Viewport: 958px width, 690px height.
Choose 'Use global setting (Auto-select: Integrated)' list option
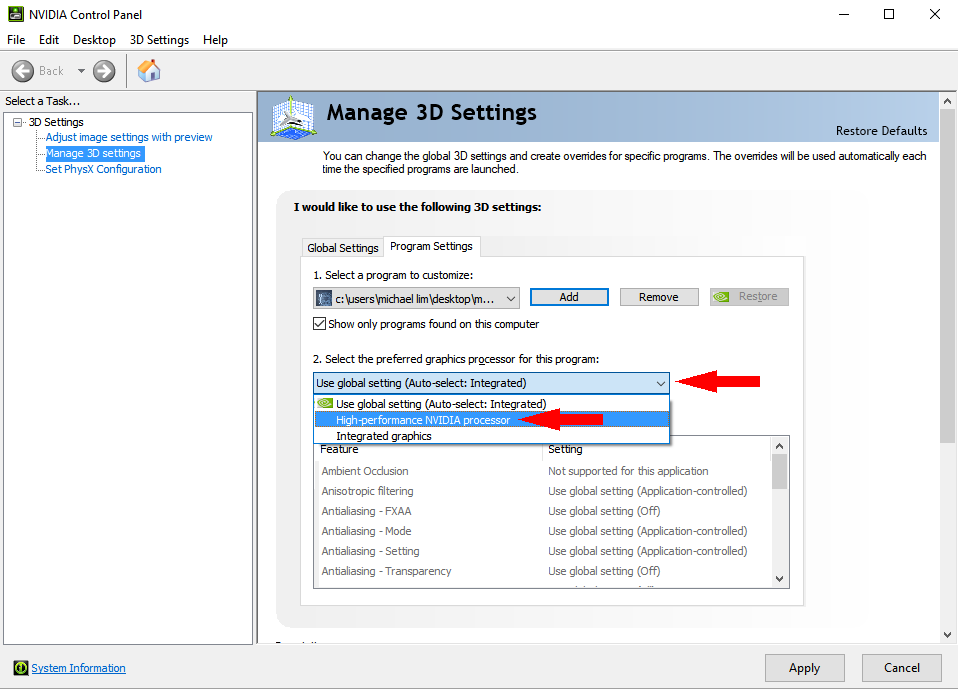coord(492,403)
